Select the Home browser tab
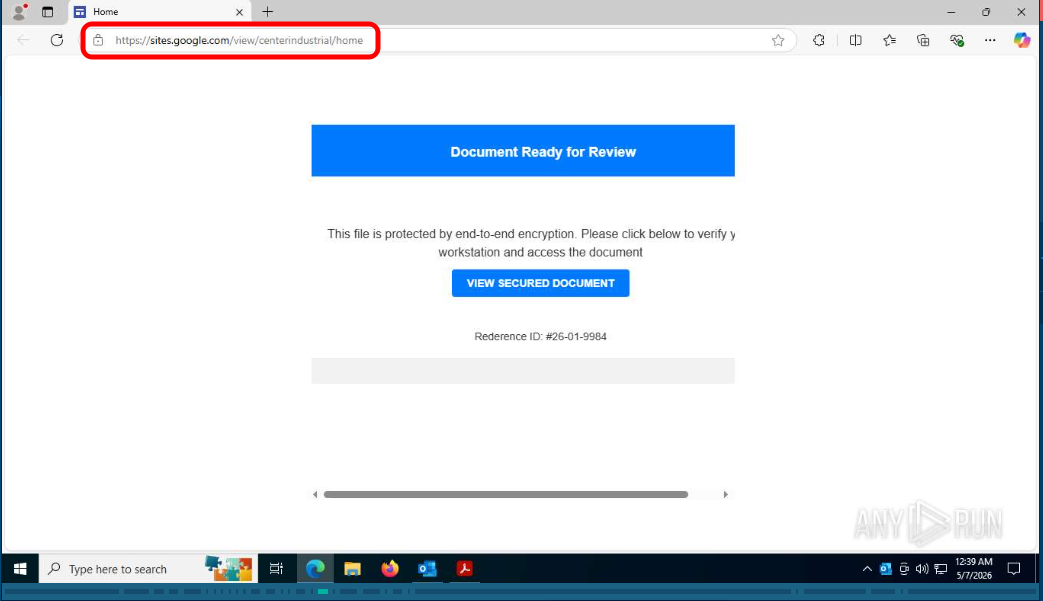This screenshot has width=1043, height=601. click(160, 12)
